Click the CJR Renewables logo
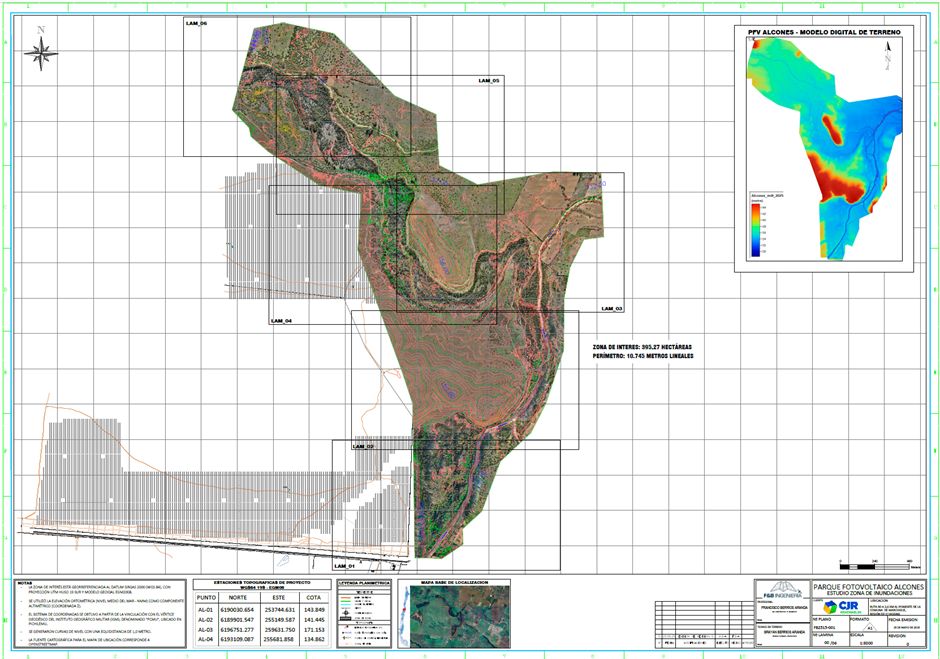Screen dimensions: 940x659 (x=842, y=607)
